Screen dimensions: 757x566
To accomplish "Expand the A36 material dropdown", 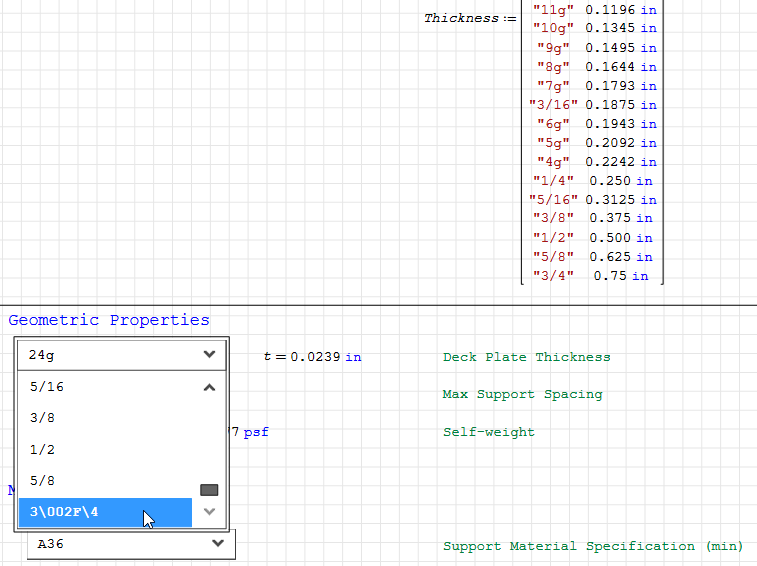I will pyautogui.click(x=120, y=544).
